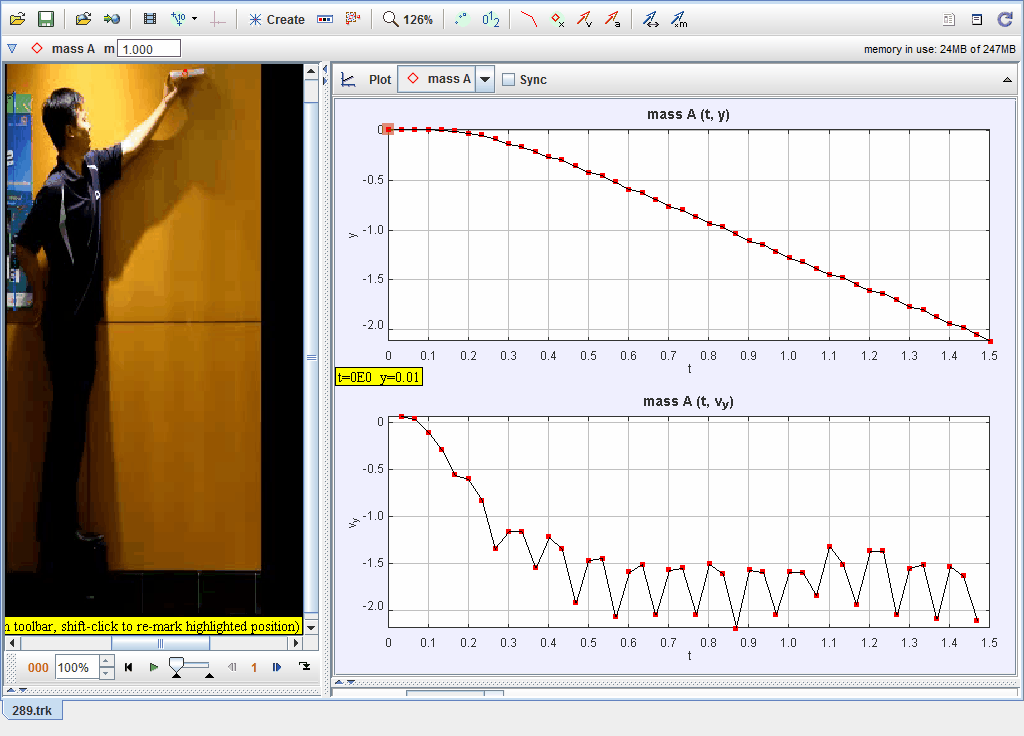Open the mass A track dropdown
Screen dimensions: 1024x736
pos(485,80)
